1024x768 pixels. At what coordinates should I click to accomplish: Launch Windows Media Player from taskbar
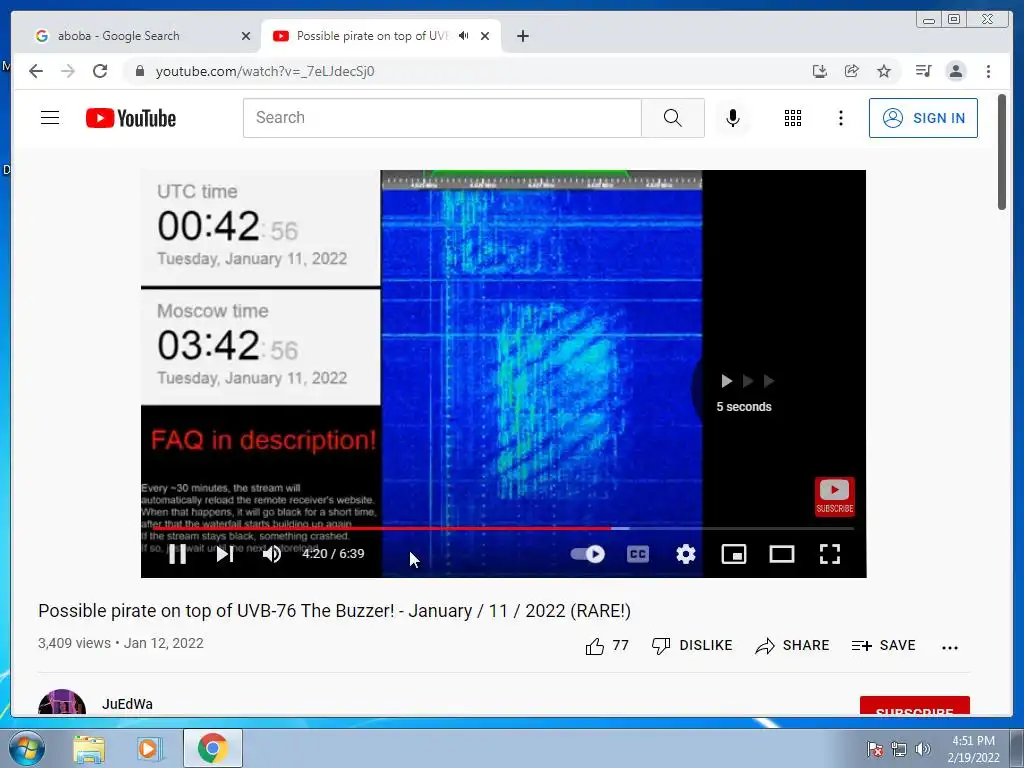pyautogui.click(x=149, y=749)
